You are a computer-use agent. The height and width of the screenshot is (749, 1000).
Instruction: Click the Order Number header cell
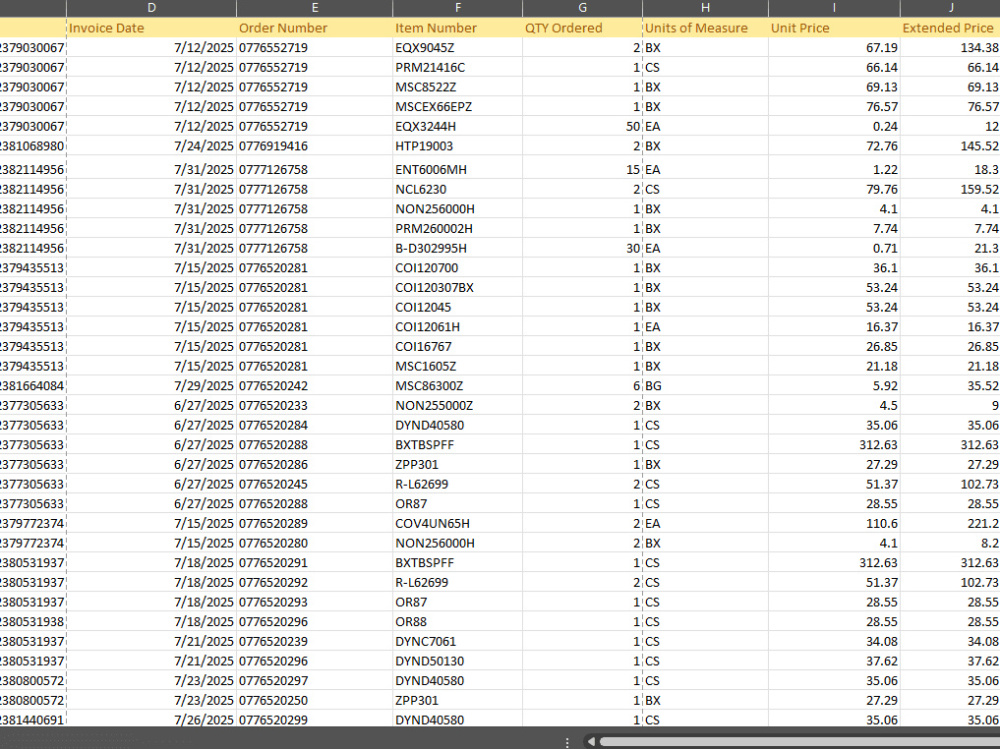point(314,28)
